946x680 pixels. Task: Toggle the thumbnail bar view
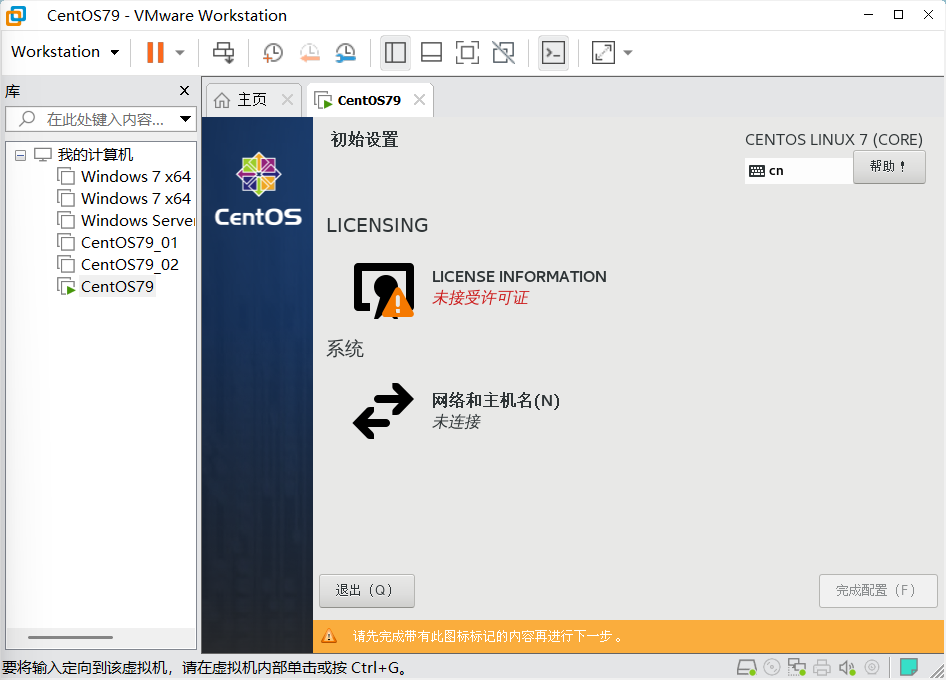coord(431,52)
